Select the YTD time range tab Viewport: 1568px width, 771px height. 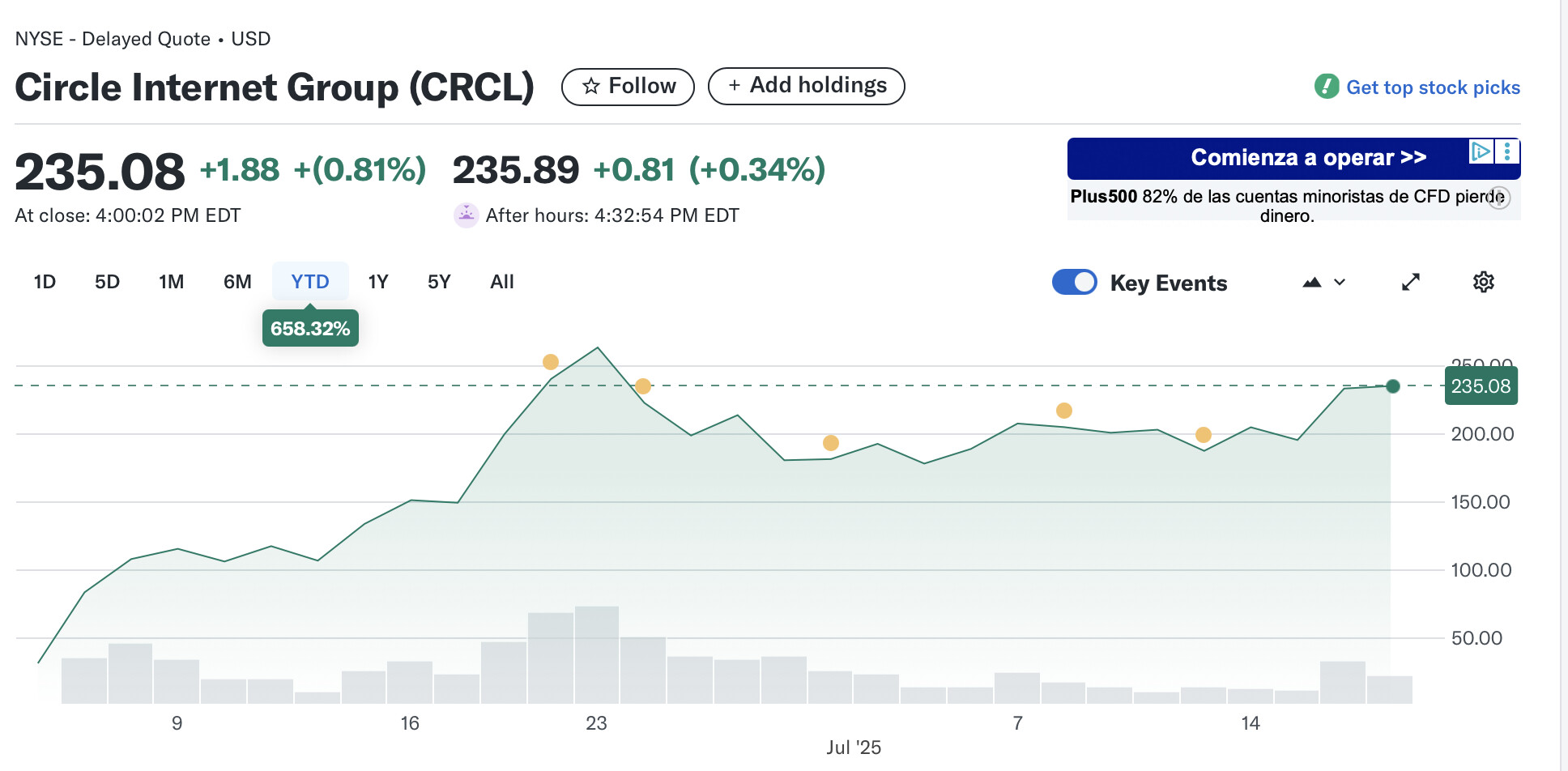310,281
